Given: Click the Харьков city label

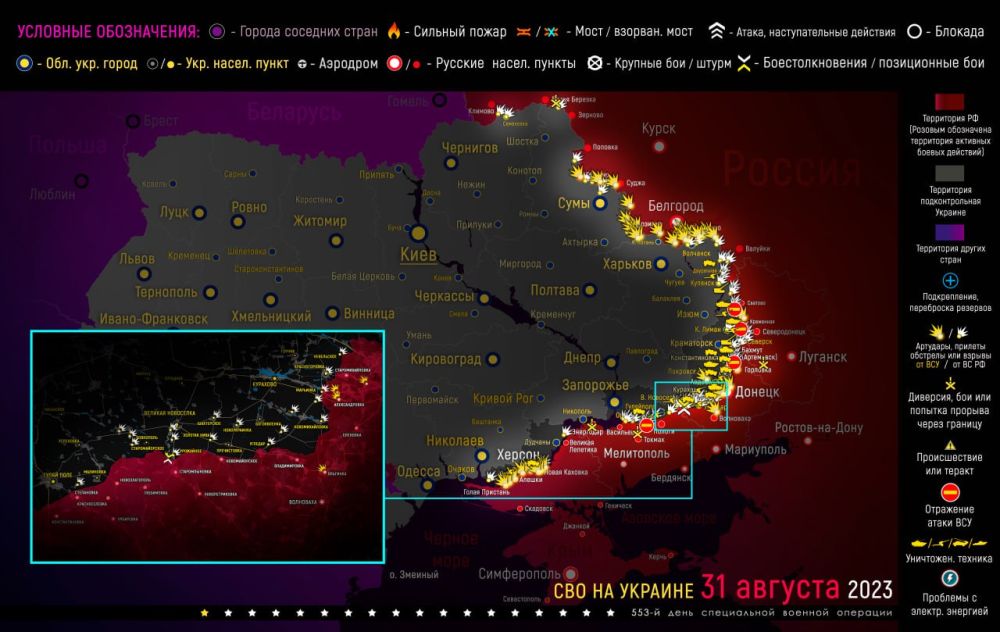Looking at the screenshot, I should [628, 264].
